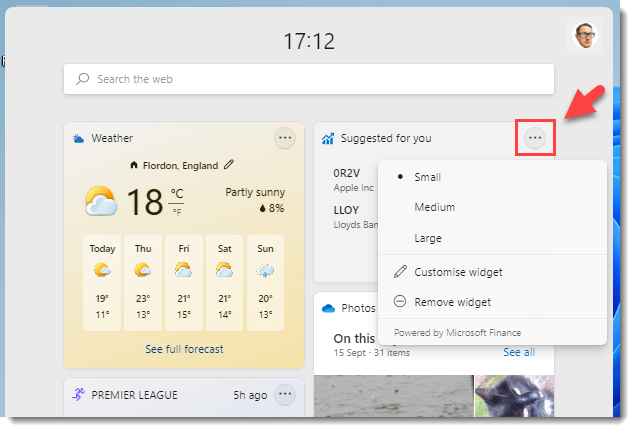Click the Search the web field
This screenshot has width=635, height=432.
[x=309, y=79]
